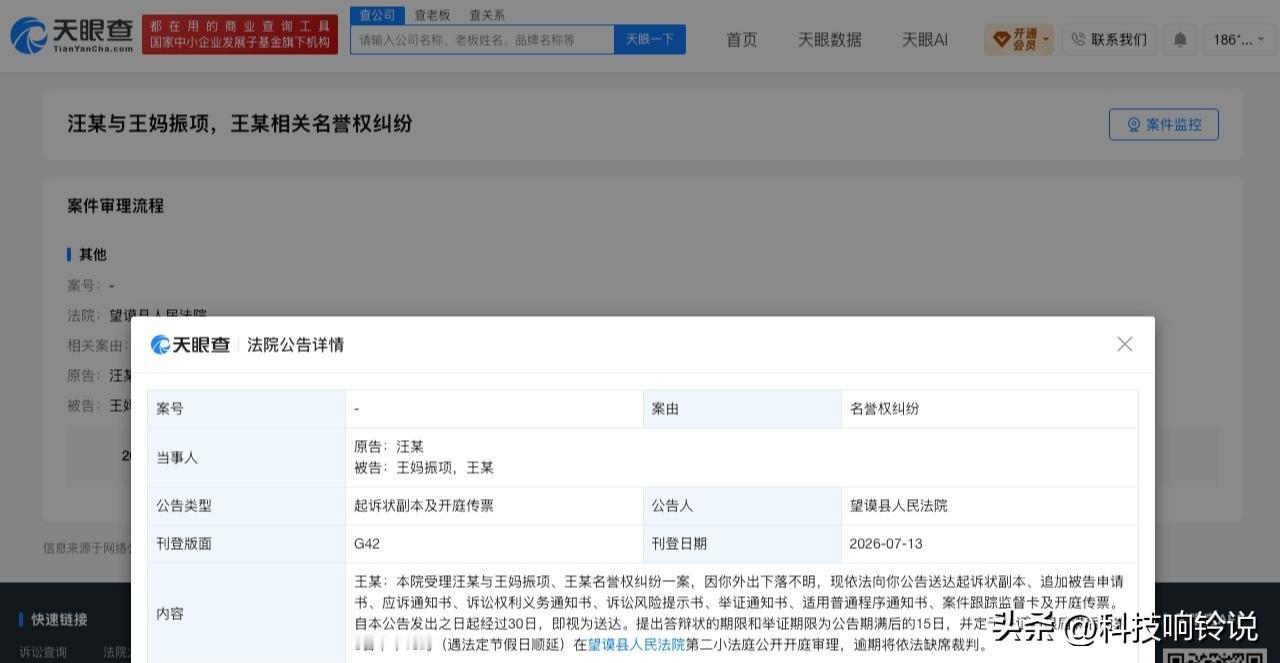The image size is (1280, 663).
Task: Expand the 186 account dropdown
Action: (1239, 40)
